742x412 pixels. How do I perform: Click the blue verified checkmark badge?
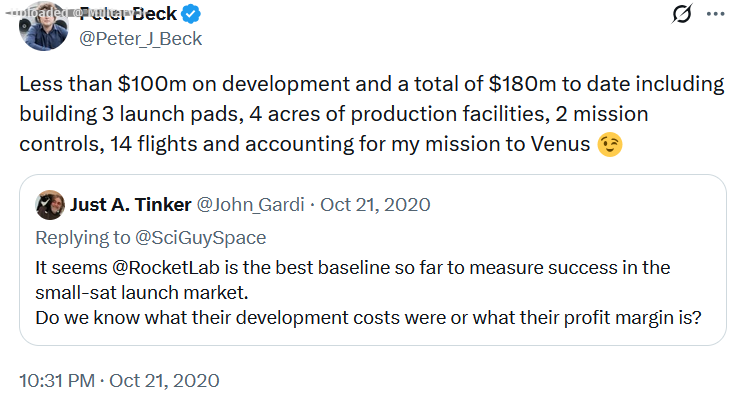point(191,14)
